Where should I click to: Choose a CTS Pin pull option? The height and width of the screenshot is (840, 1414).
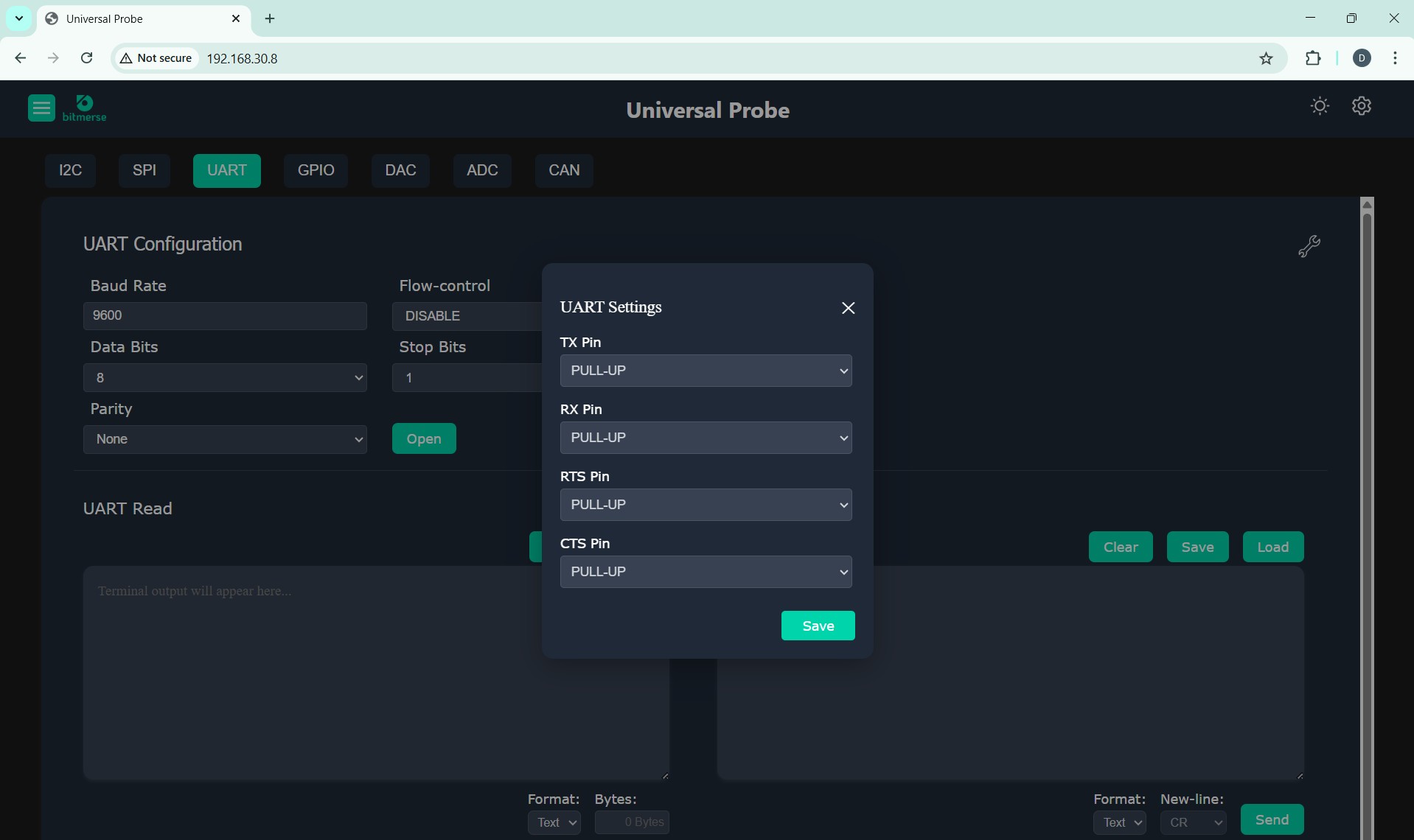click(706, 572)
